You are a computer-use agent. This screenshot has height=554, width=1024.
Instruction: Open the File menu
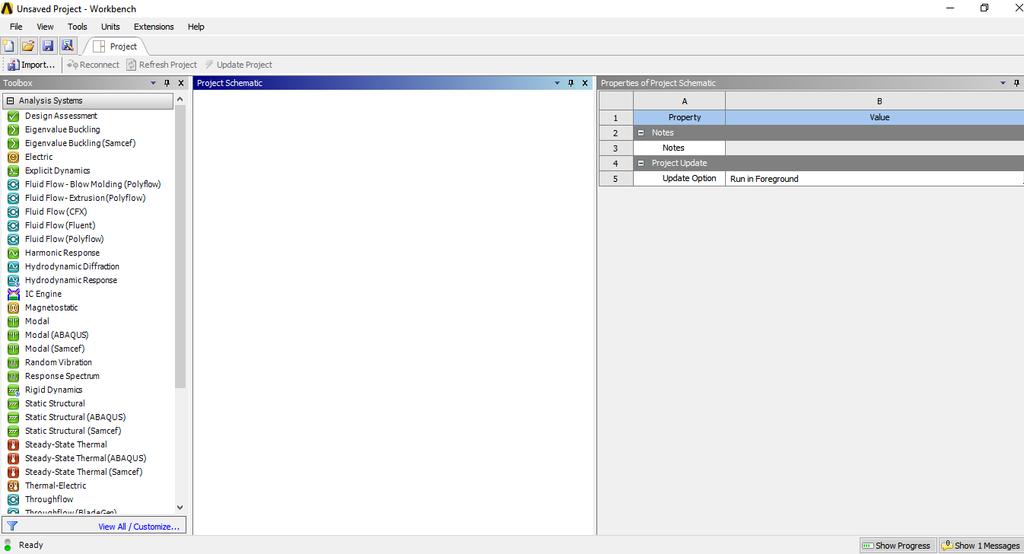tap(16, 27)
